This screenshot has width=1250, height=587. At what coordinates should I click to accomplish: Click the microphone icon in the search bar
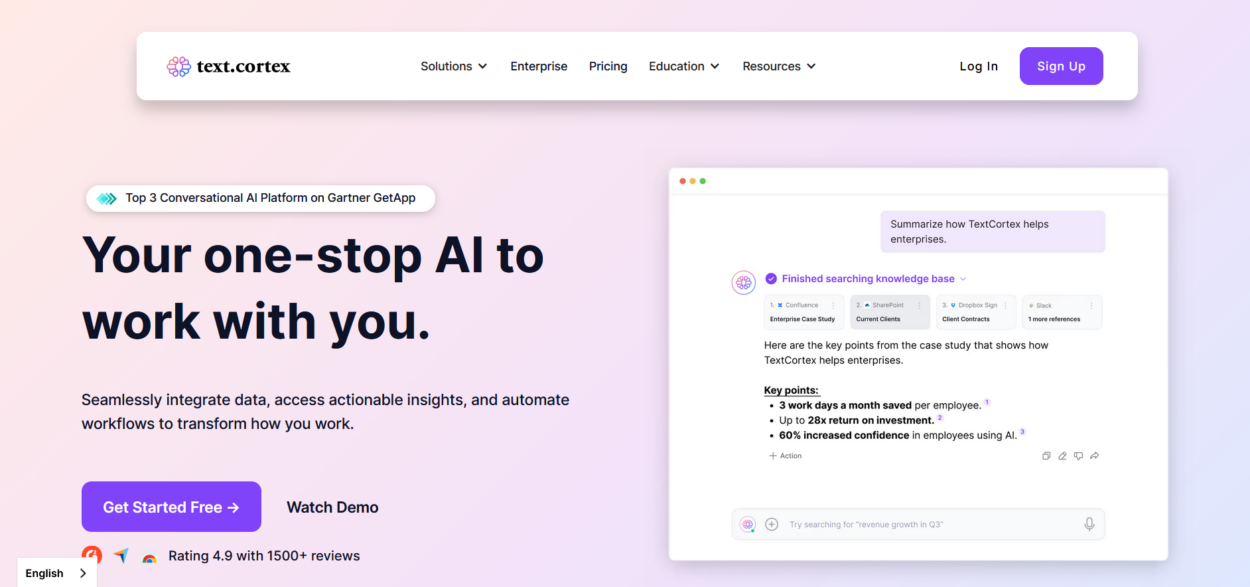[1088, 523]
